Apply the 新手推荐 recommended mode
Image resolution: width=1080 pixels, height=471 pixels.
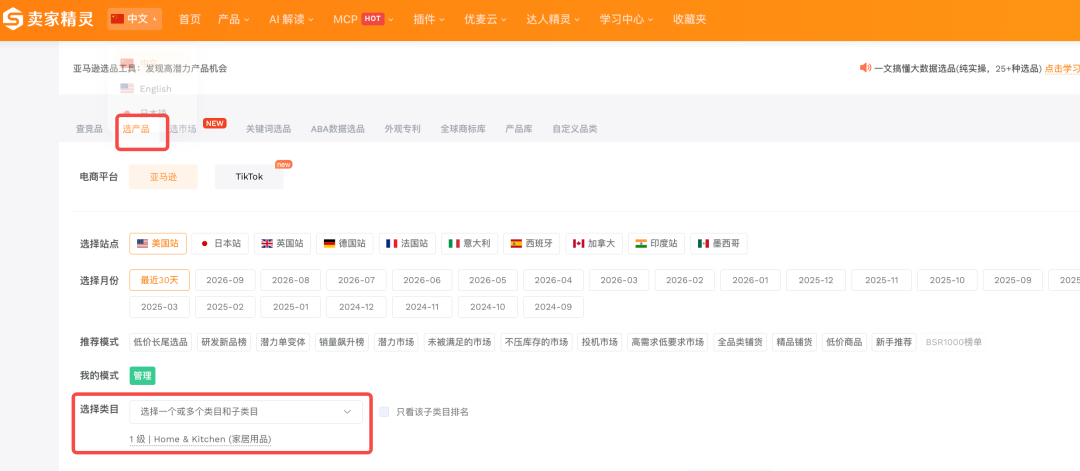[893, 342]
